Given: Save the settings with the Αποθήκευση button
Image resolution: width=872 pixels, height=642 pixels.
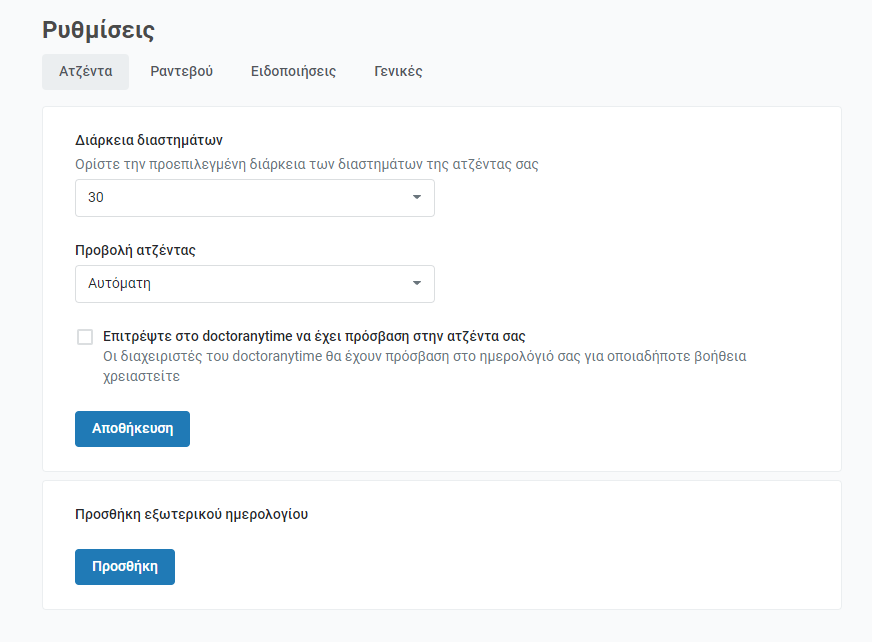Looking at the screenshot, I should 132,429.
